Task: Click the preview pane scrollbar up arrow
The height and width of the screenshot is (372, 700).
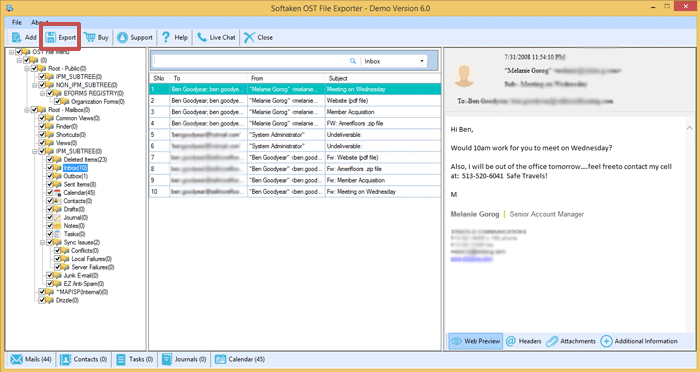Action: [690, 128]
